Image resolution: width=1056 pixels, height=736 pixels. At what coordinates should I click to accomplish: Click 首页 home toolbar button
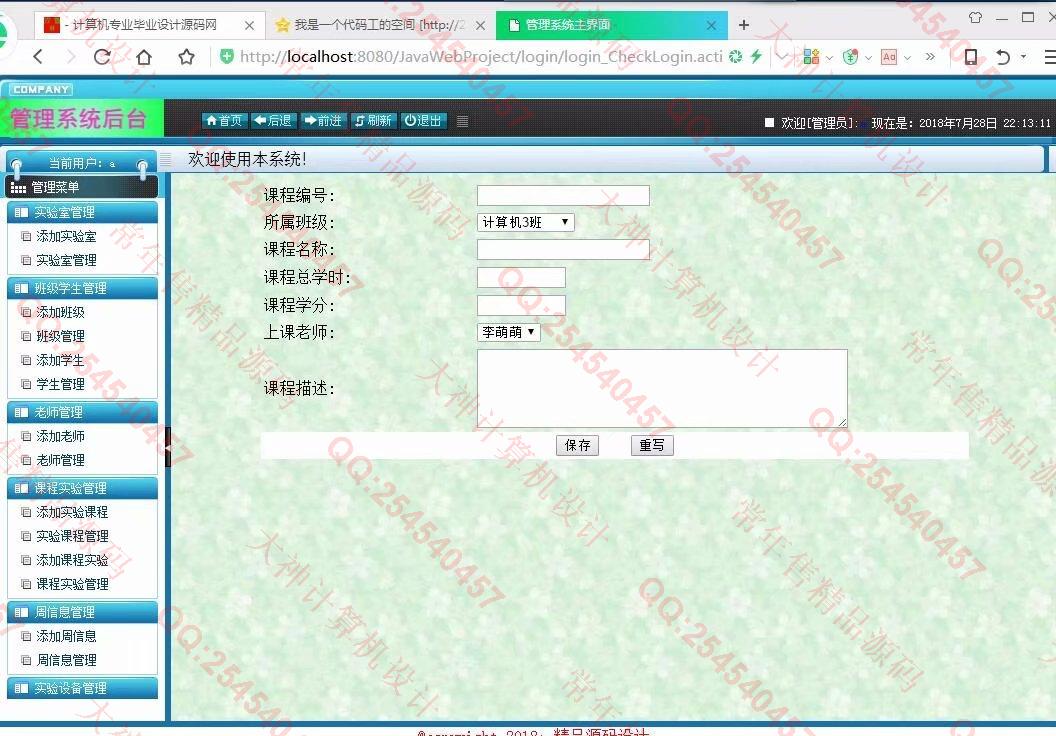coord(224,121)
